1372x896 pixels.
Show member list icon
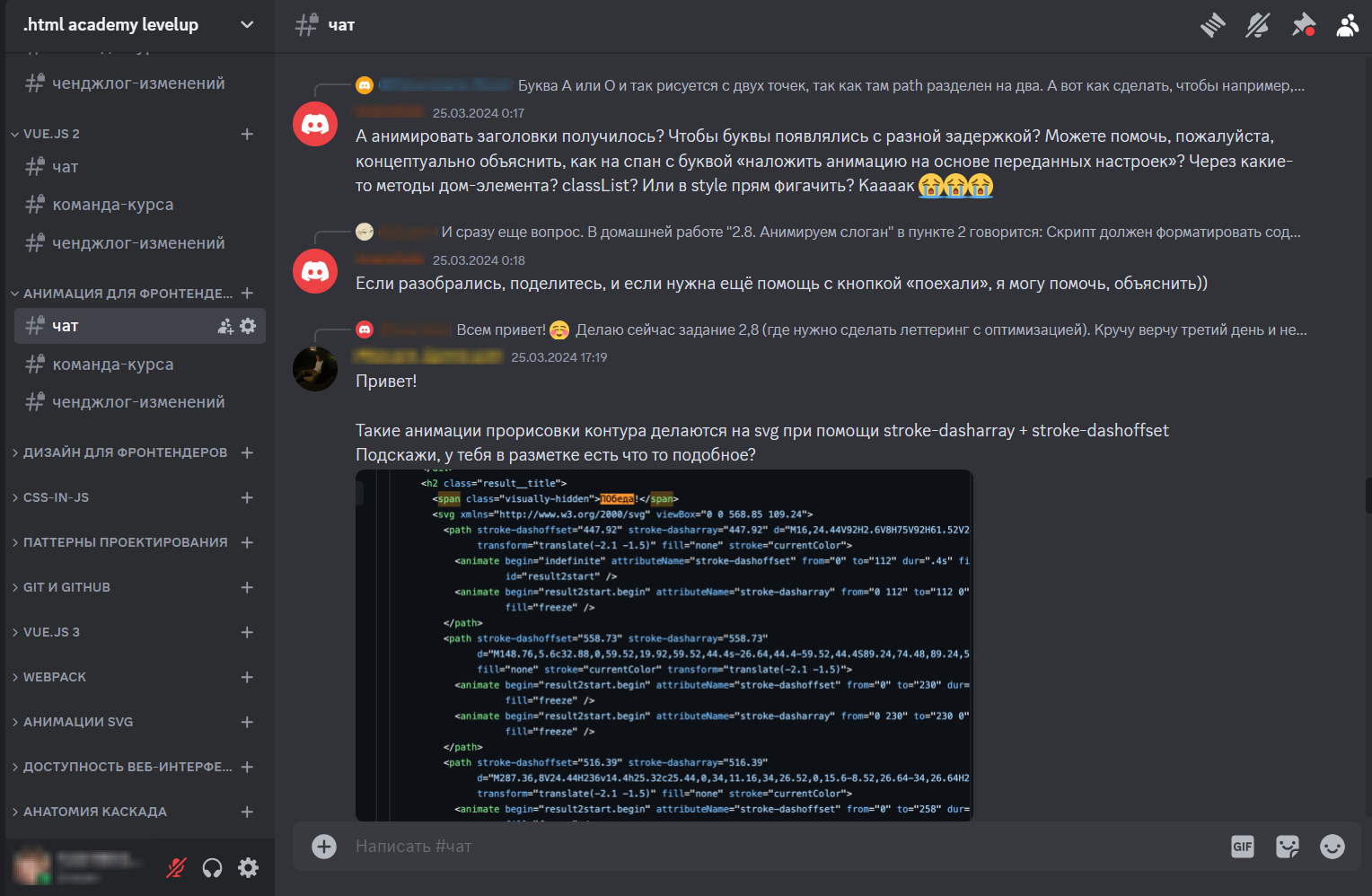tap(1348, 25)
